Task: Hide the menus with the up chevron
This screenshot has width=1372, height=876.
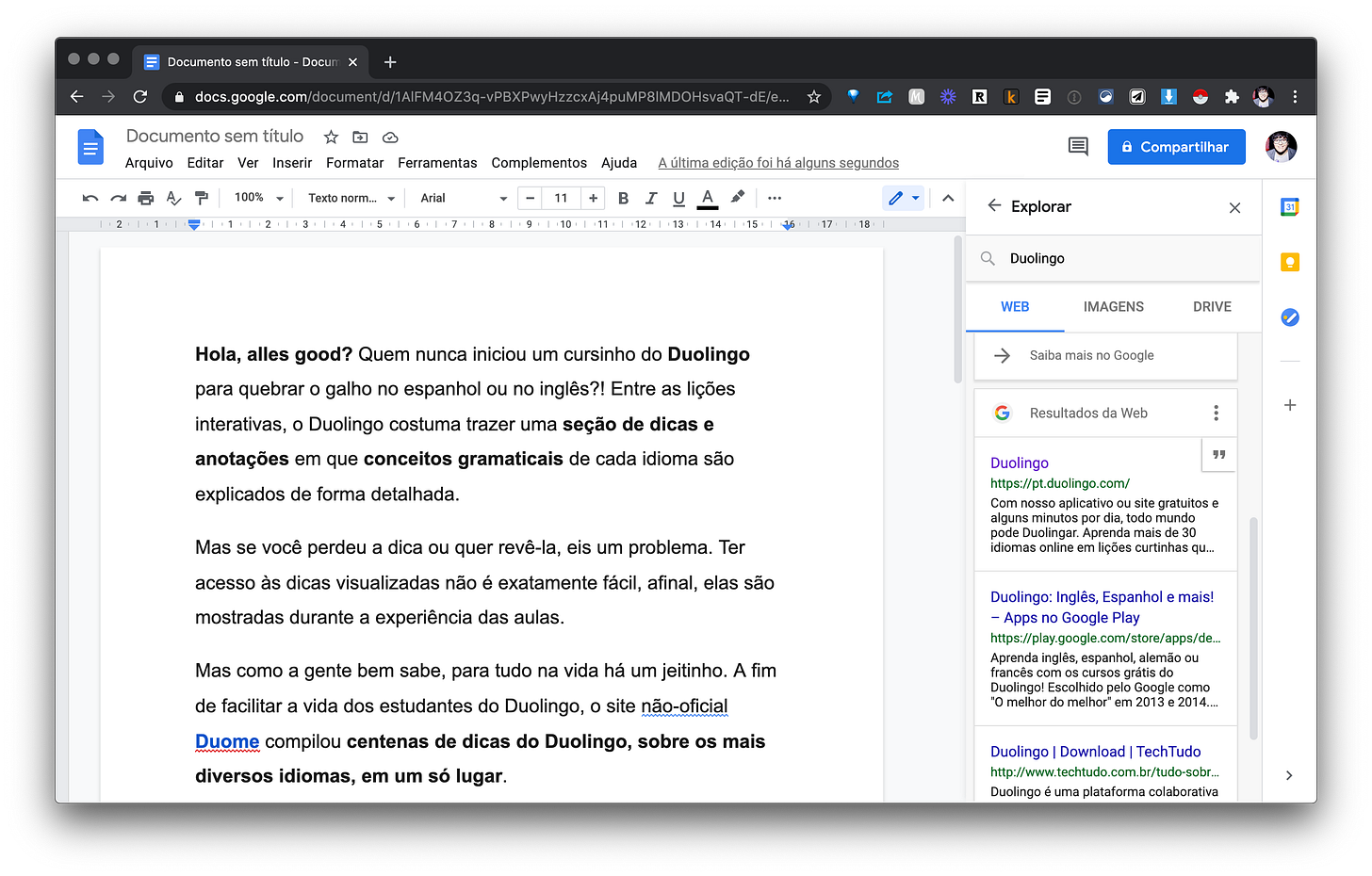Action: pyautogui.click(x=948, y=198)
